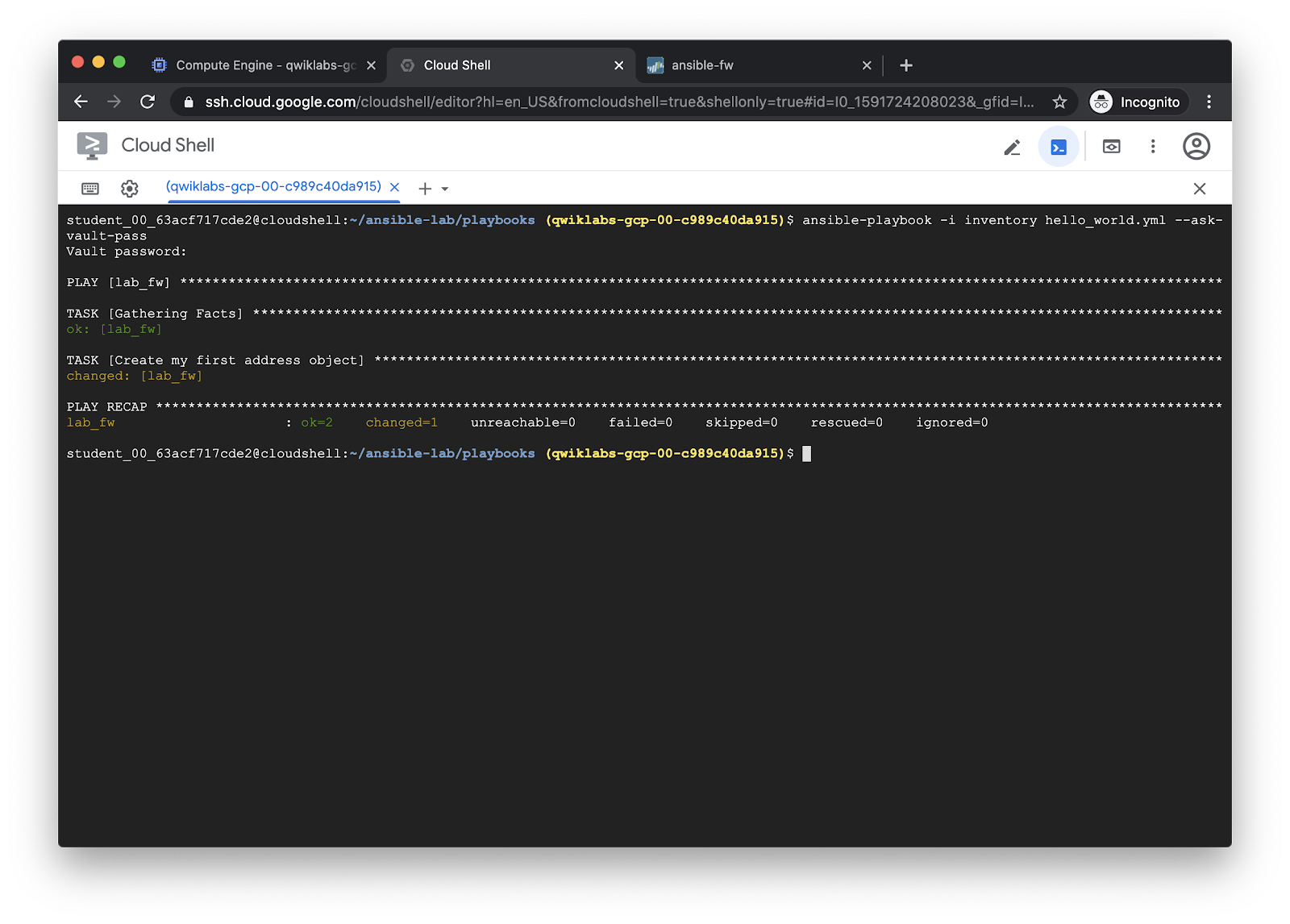The height and width of the screenshot is (924, 1290).
Task: Focus the ssh.cloud.google.com address bar
Action: (x=618, y=102)
